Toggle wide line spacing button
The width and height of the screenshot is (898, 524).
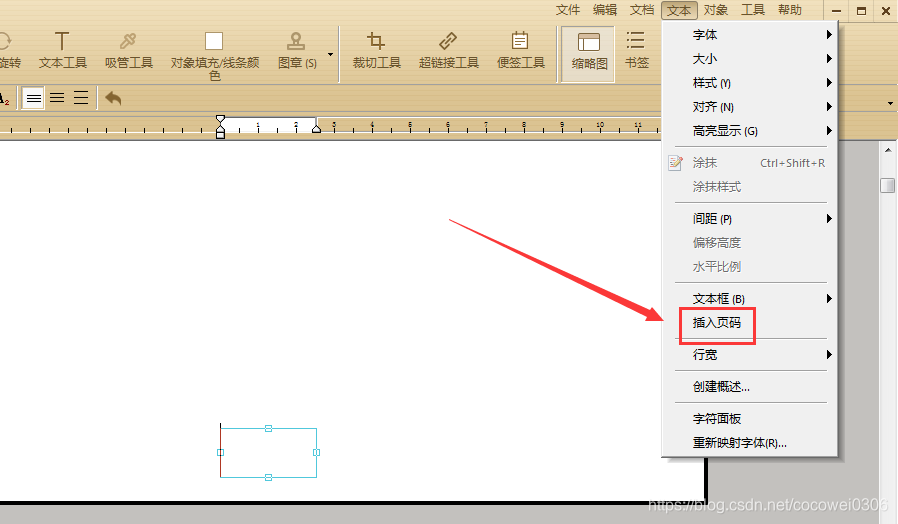click(81, 98)
